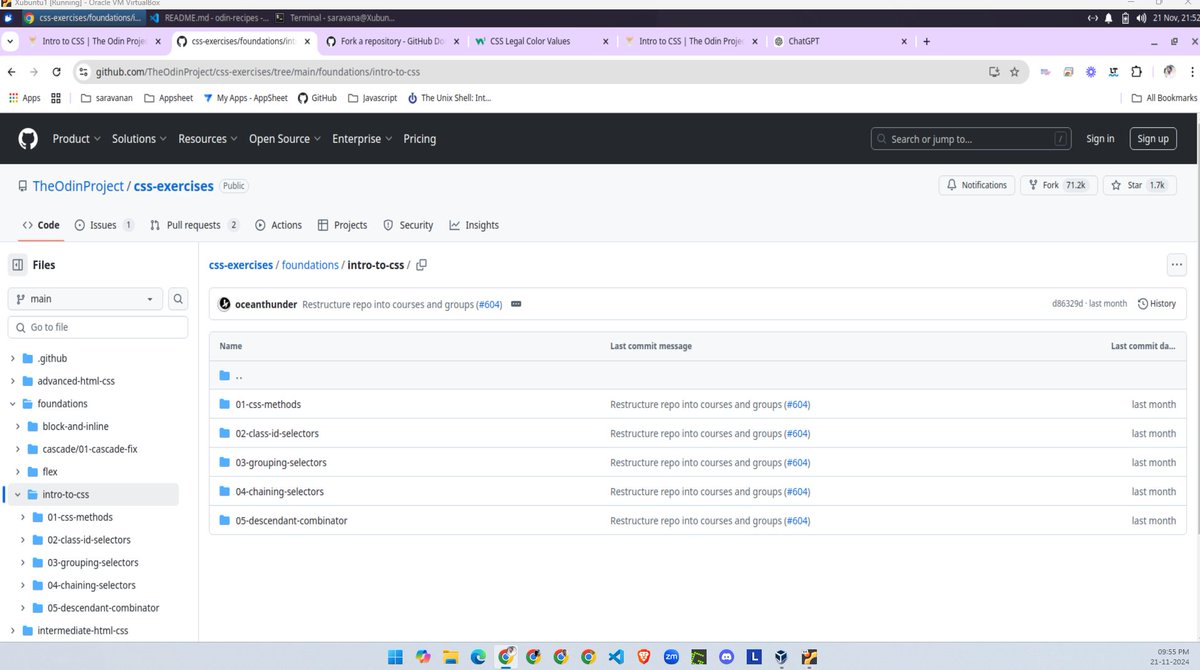Open the Projects tab
This screenshot has height=670, width=1200.
(x=343, y=225)
